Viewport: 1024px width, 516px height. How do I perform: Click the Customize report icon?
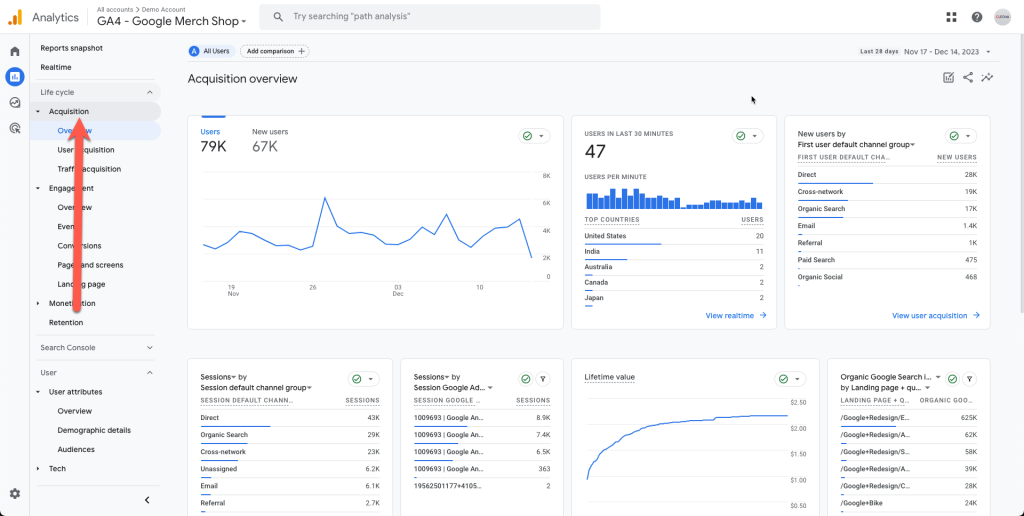click(x=948, y=78)
